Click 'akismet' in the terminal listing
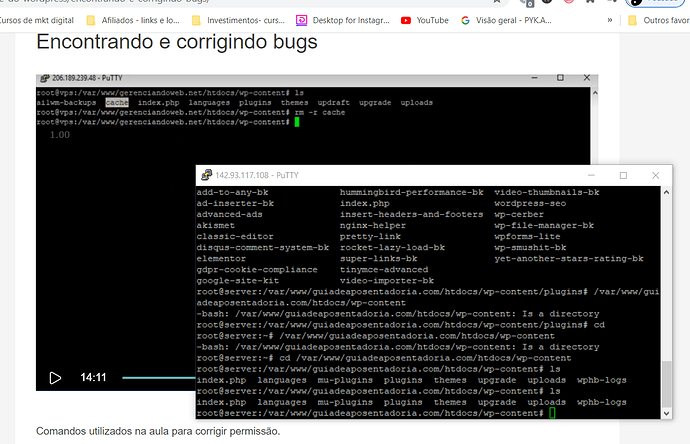This screenshot has width=690, height=444. pos(216,225)
